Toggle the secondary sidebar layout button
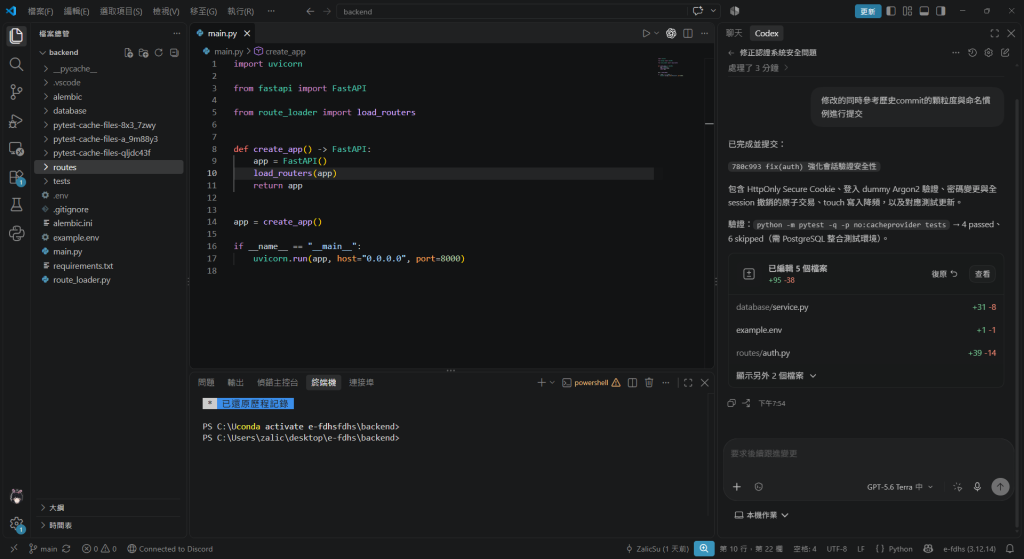 (940, 11)
